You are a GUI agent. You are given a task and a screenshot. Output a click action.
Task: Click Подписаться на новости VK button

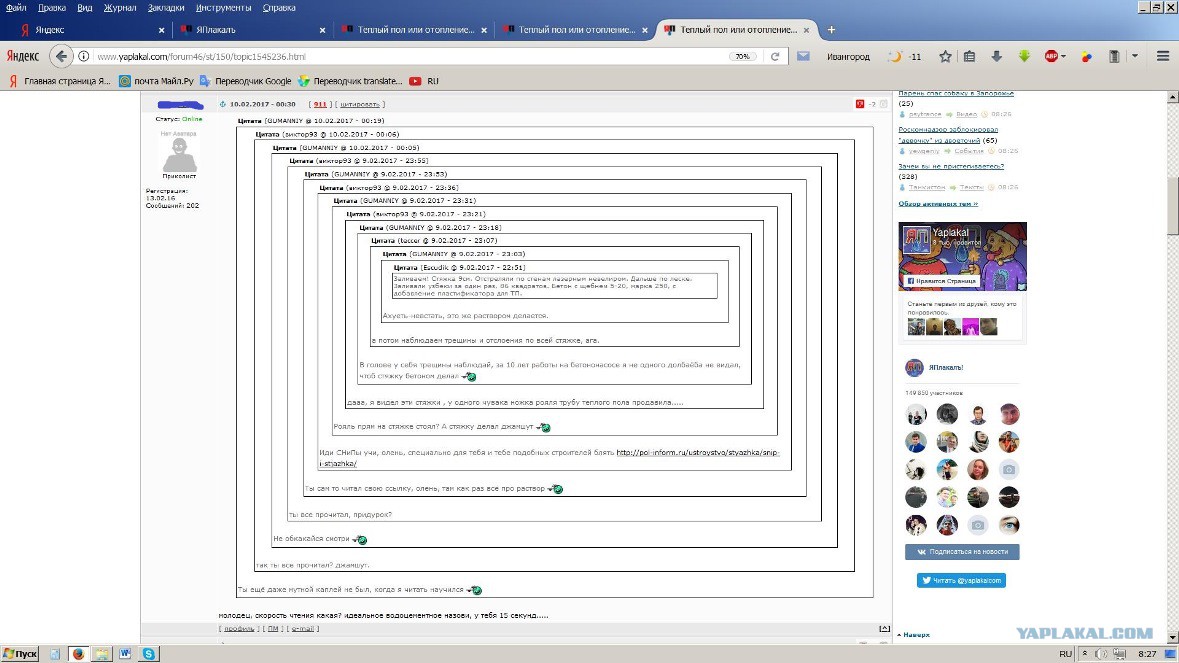pos(962,552)
